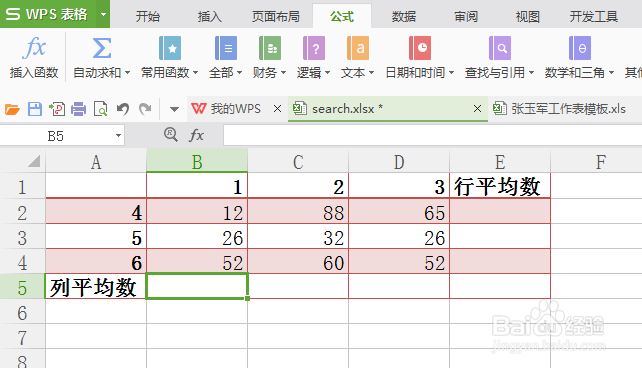Click the fill handle of cell B5
The height and width of the screenshot is (368, 642).
pos(248,298)
